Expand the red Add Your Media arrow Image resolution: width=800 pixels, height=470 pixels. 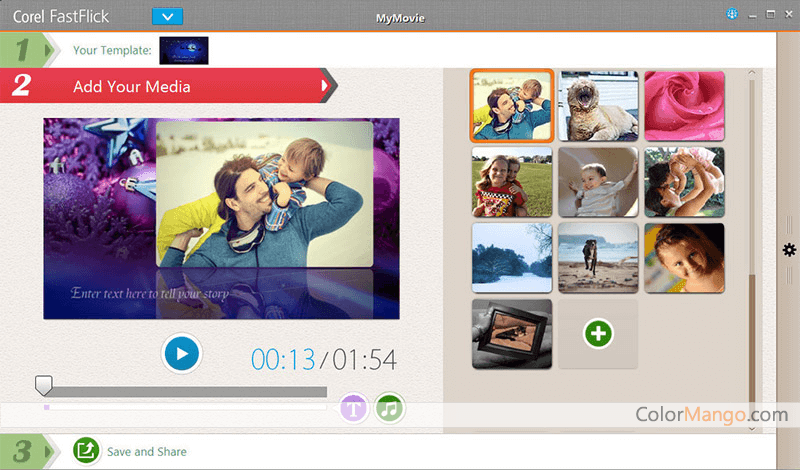[x=325, y=86]
